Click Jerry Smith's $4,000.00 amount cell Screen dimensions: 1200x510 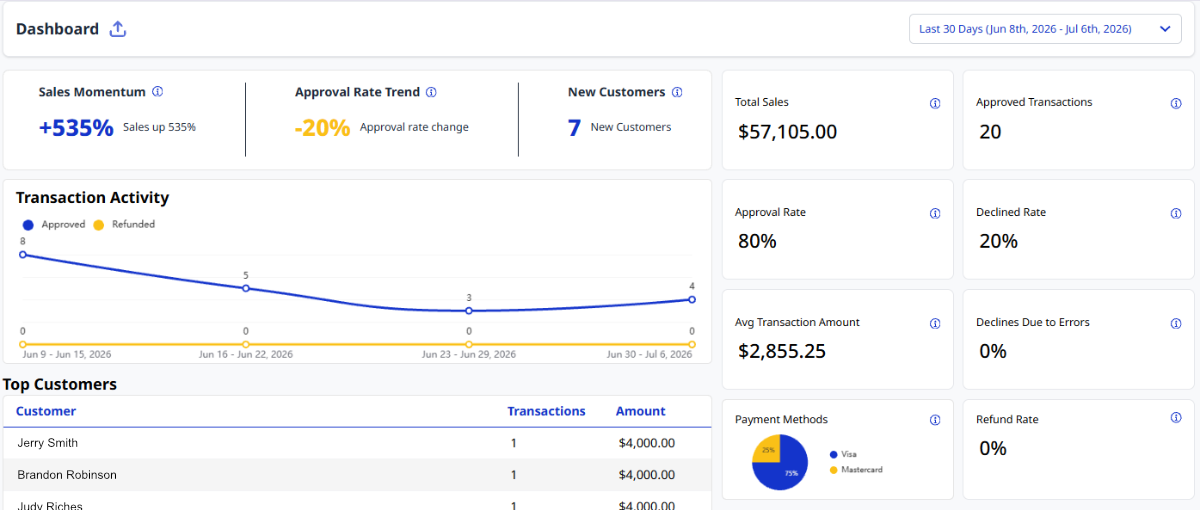(x=647, y=443)
